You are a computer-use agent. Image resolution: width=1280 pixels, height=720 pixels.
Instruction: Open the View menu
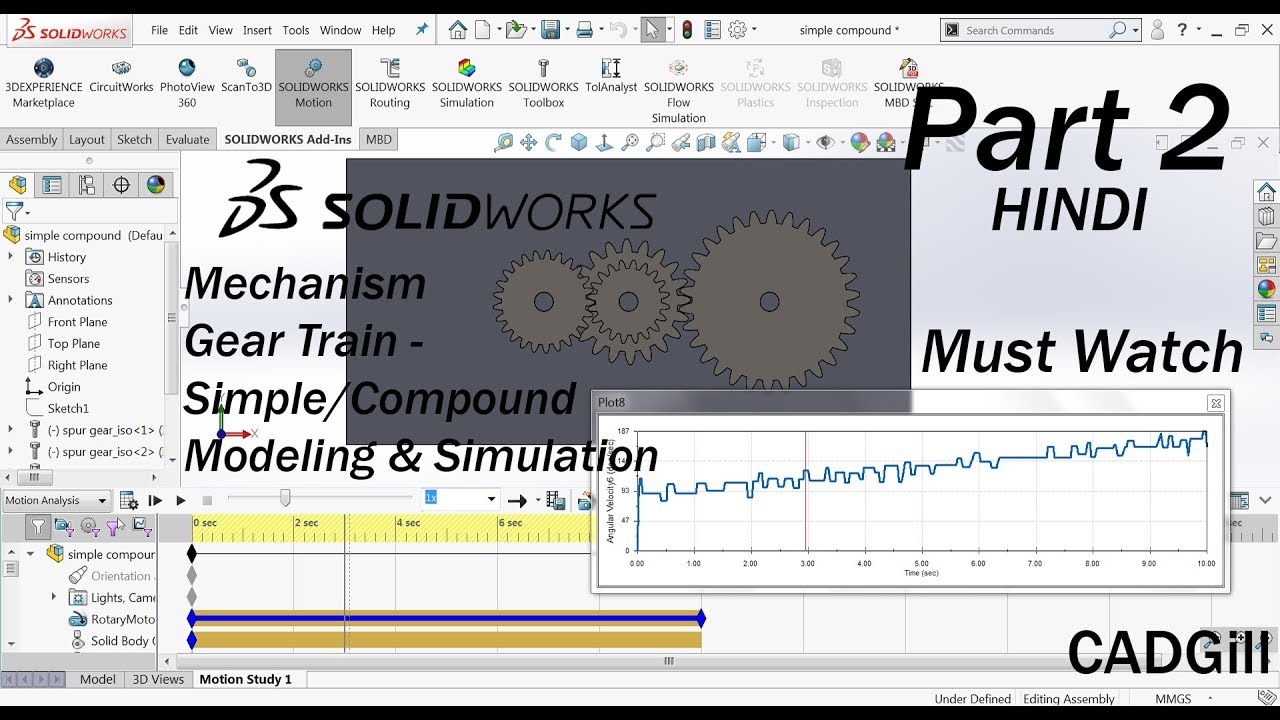[220, 30]
